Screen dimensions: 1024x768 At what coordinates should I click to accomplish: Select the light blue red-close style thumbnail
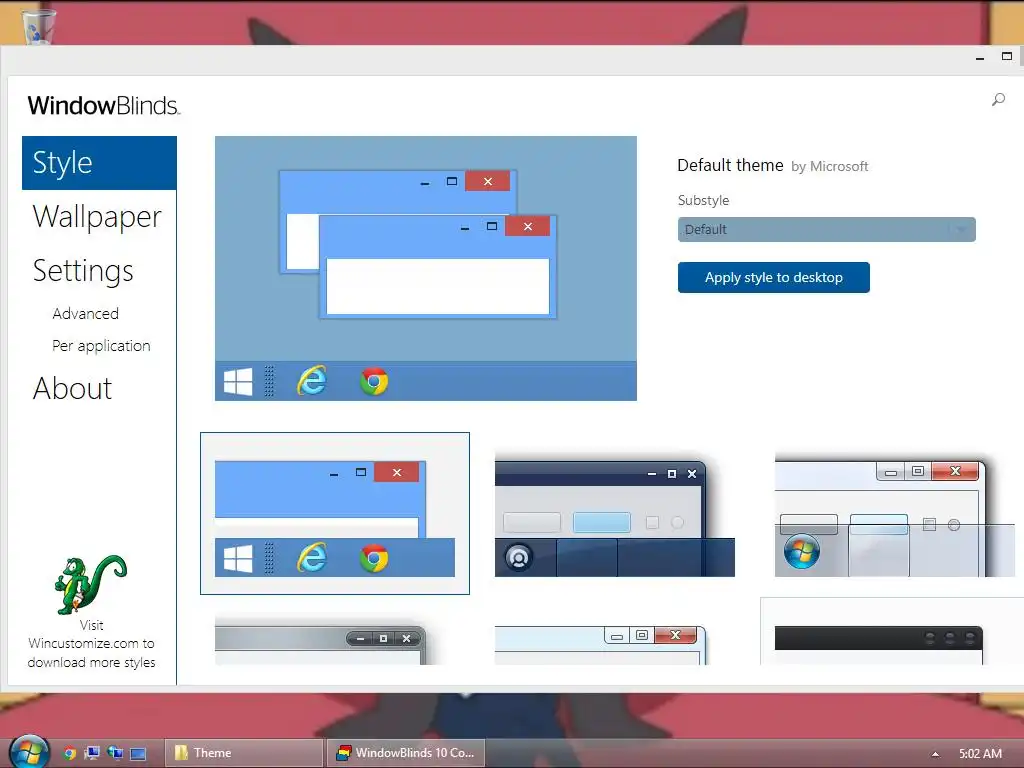point(600,643)
